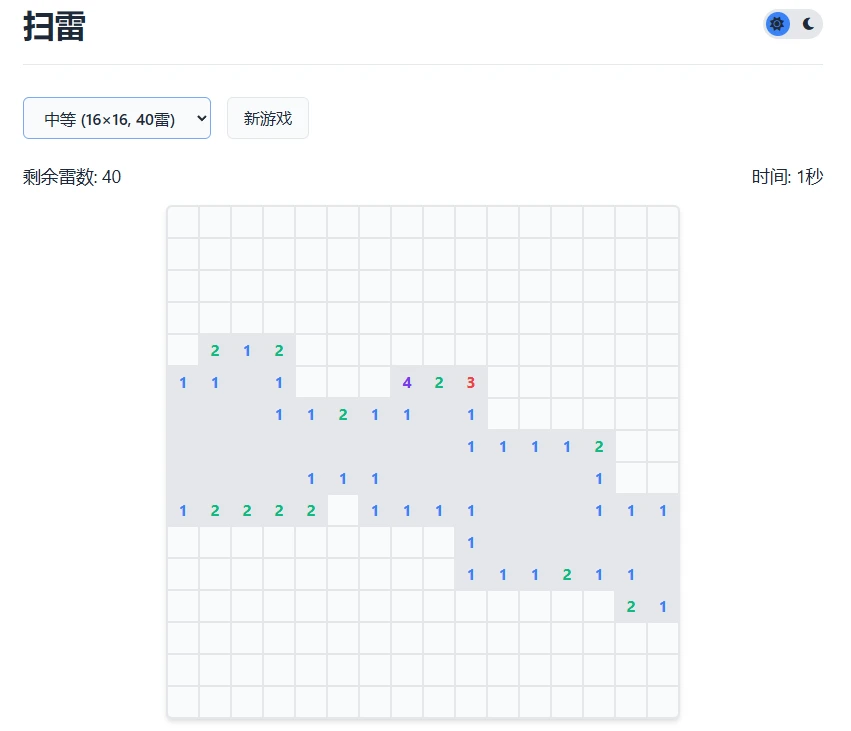Click the hidden cell left of the 2-1-2 group
The height and width of the screenshot is (731, 851).
pyautogui.click(x=183, y=350)
